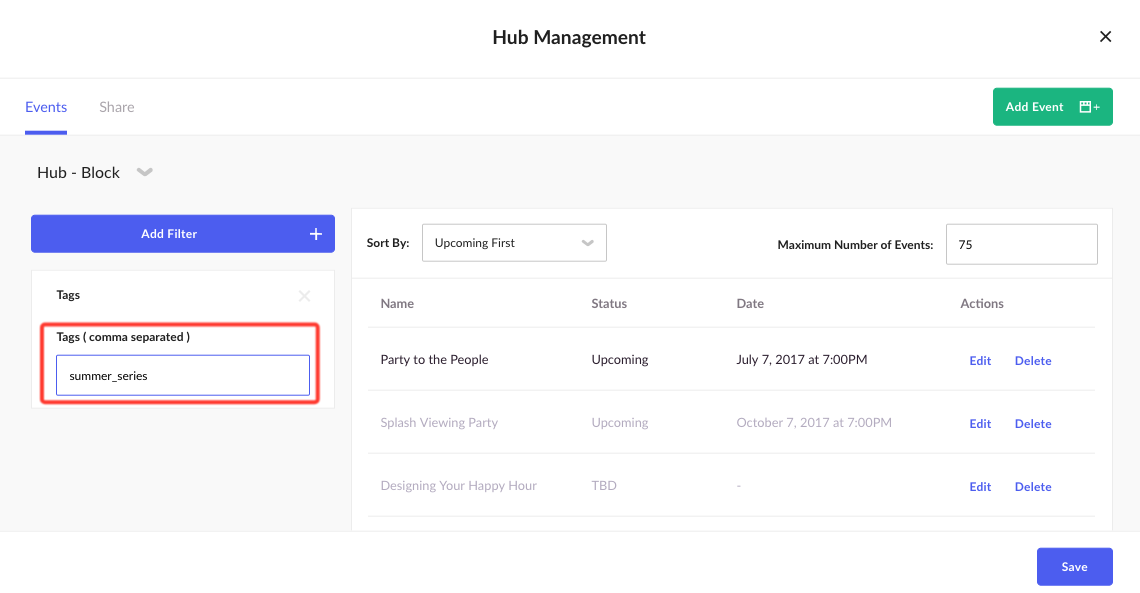Close the Hub Management dialog
The image size is (1140, 593).
(1105, 36)
